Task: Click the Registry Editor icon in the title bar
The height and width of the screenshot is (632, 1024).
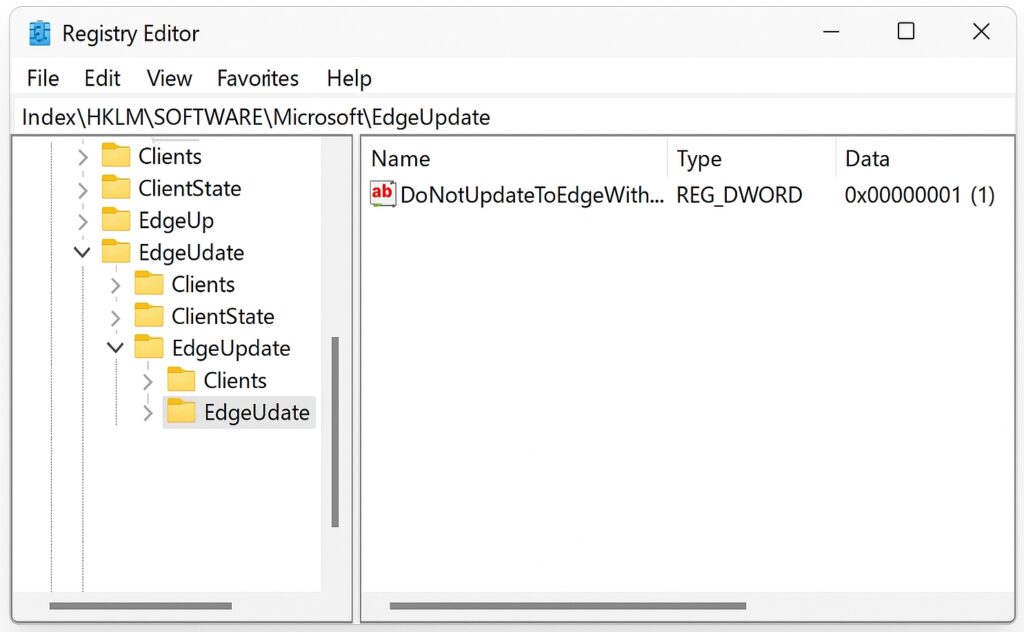Action: [39, 32]
